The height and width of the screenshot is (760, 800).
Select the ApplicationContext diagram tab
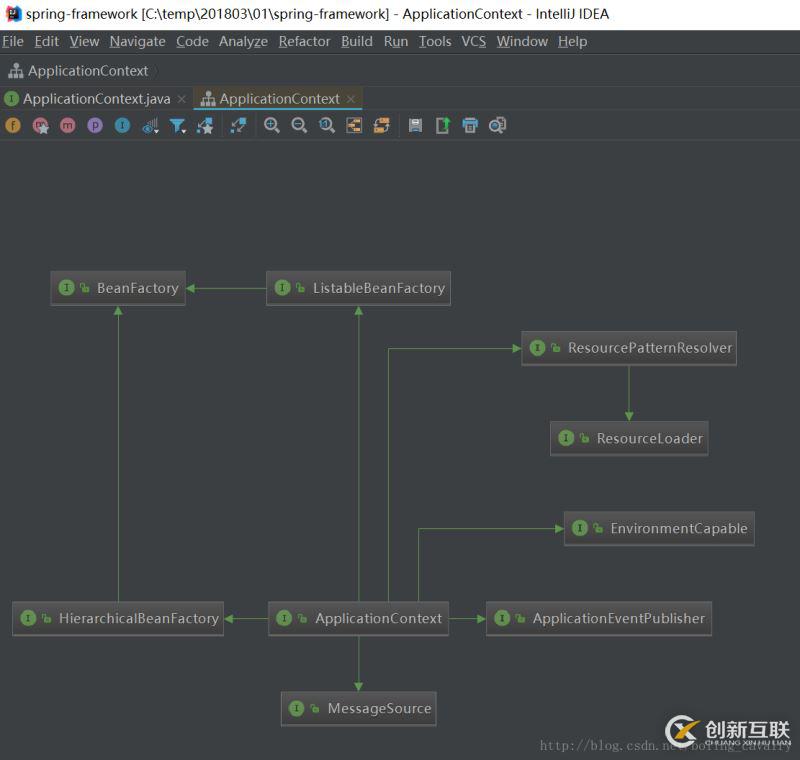click(279, 98)
